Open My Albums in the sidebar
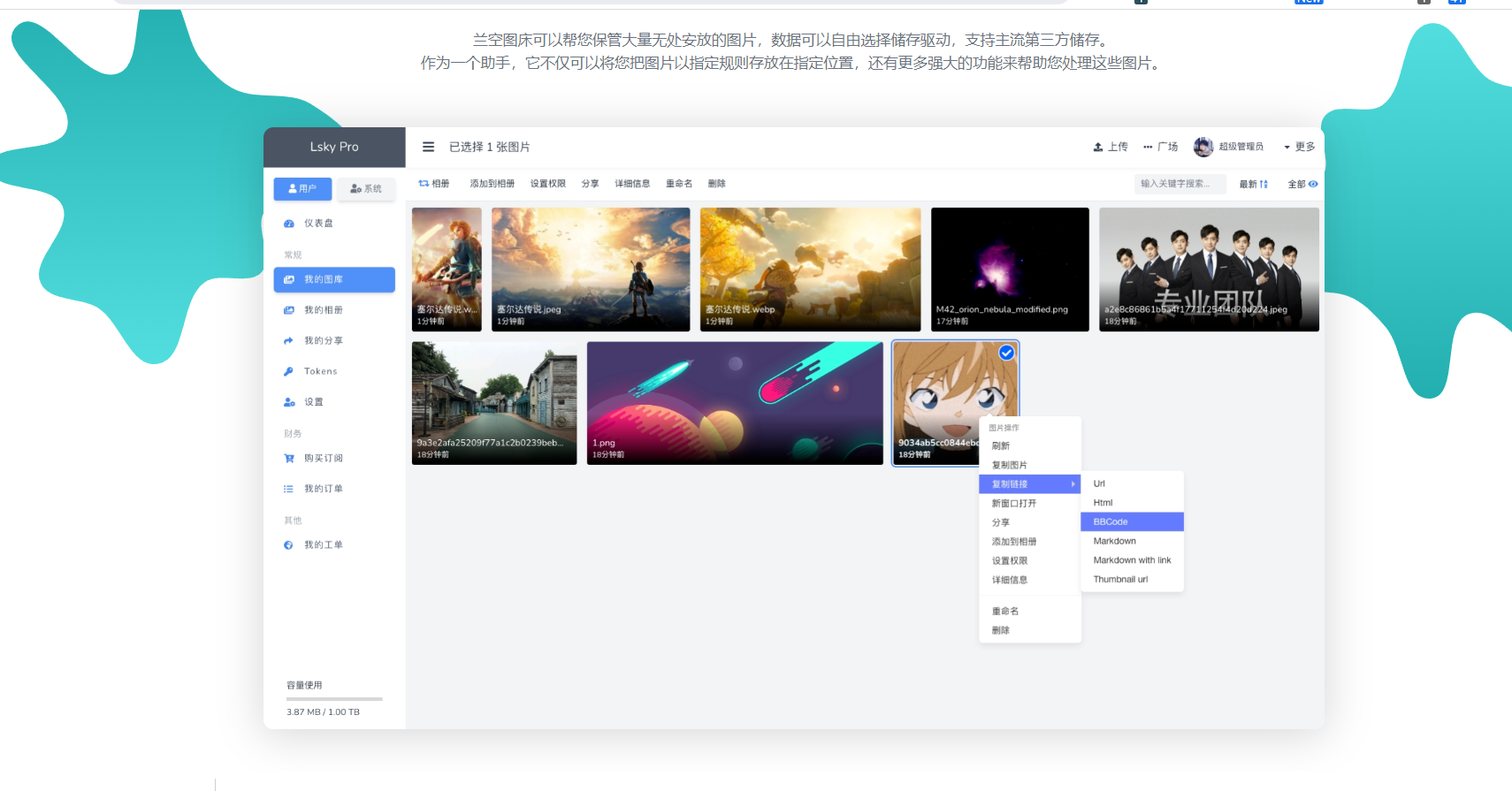 point(323,310)
